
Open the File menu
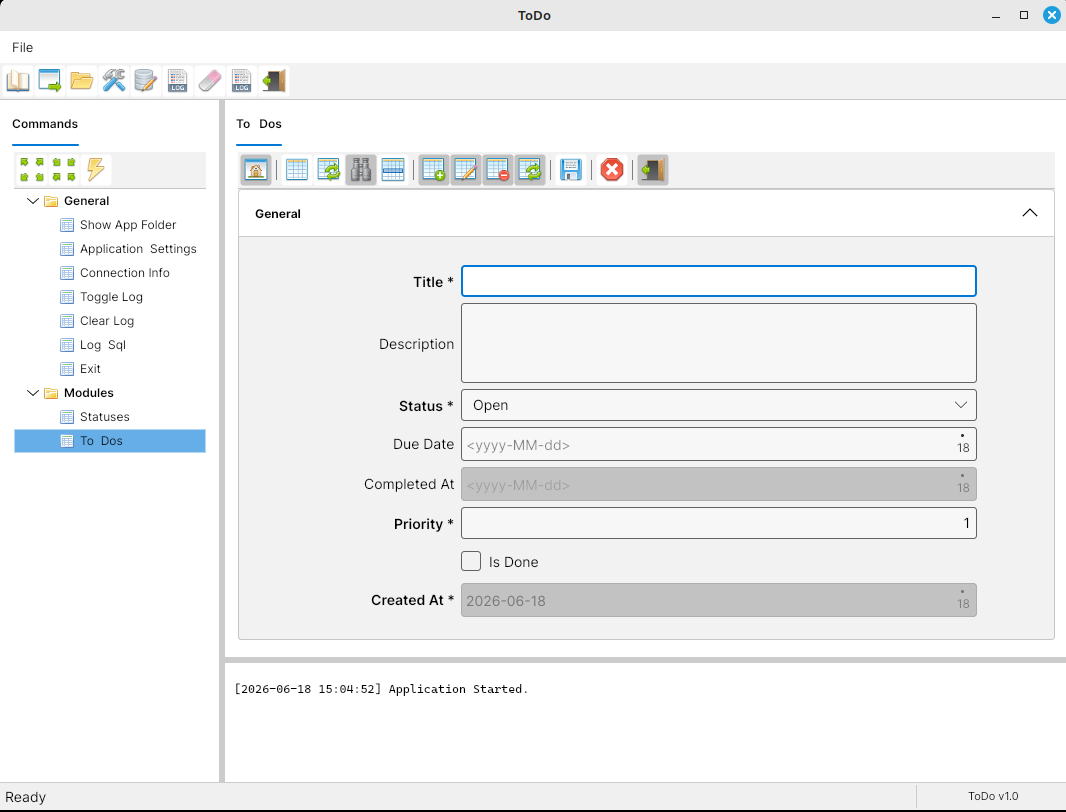pyautogui.click(x=22, y=48)
